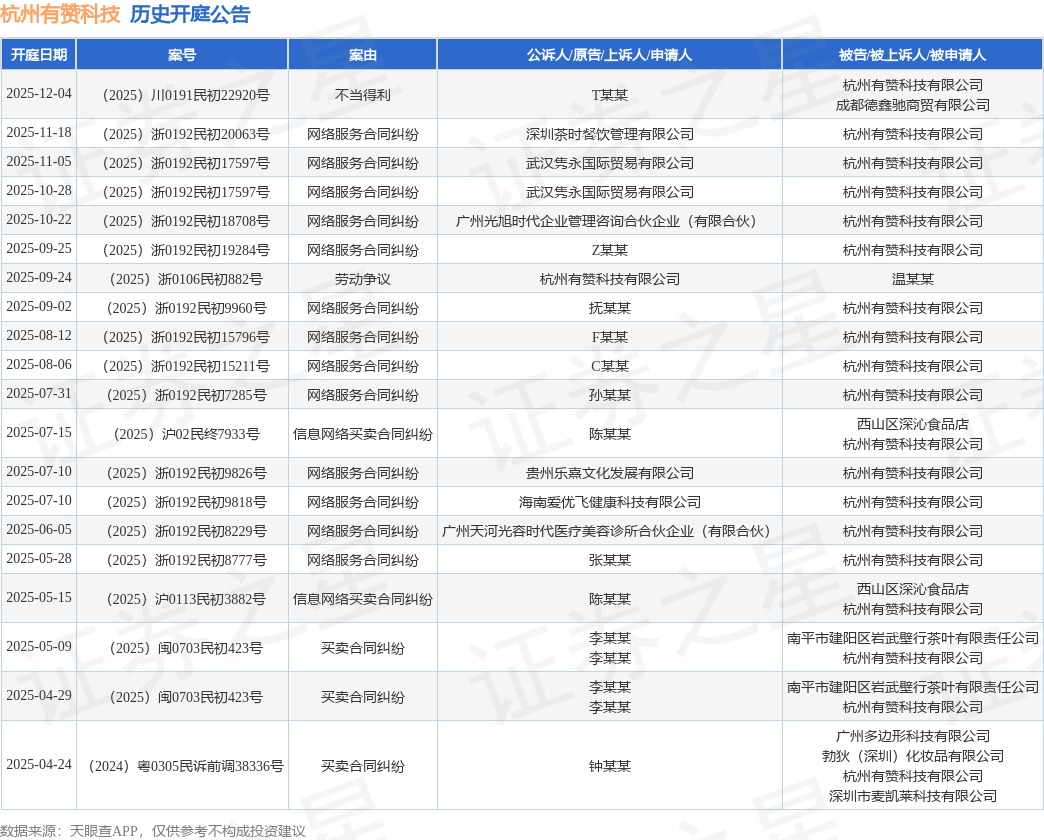Click the 数据来源 footer note
The width and height of the screenshot is (1044, 840).
(152, 831)
